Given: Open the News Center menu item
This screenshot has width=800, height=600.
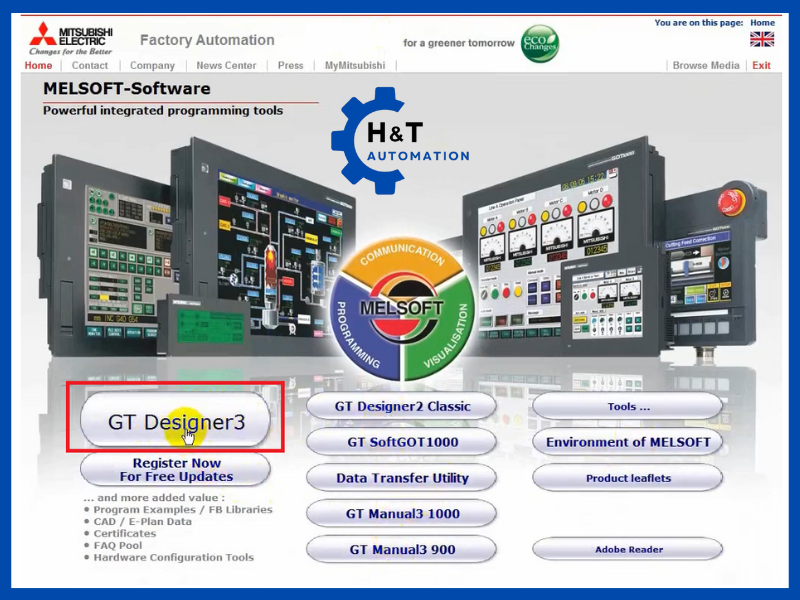Looking at the screenshot, I should pyautogui.click(x=226, y=66).
